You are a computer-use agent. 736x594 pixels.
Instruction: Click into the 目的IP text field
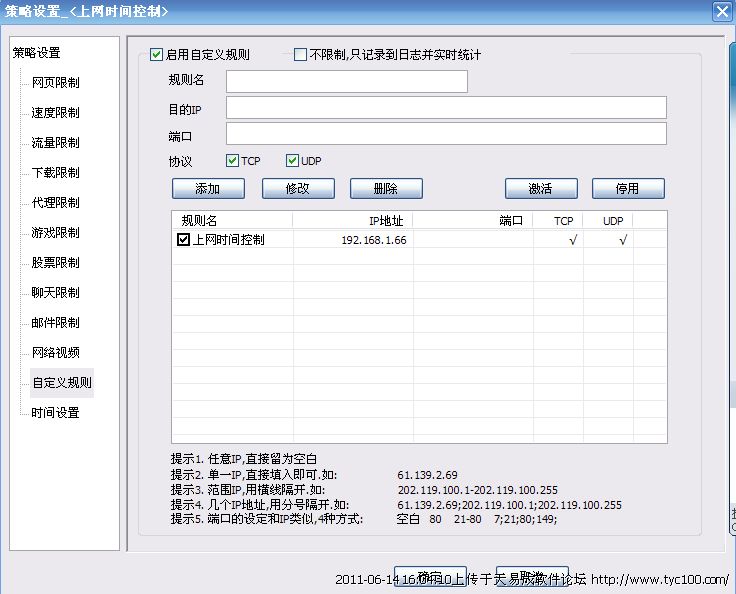446,108
